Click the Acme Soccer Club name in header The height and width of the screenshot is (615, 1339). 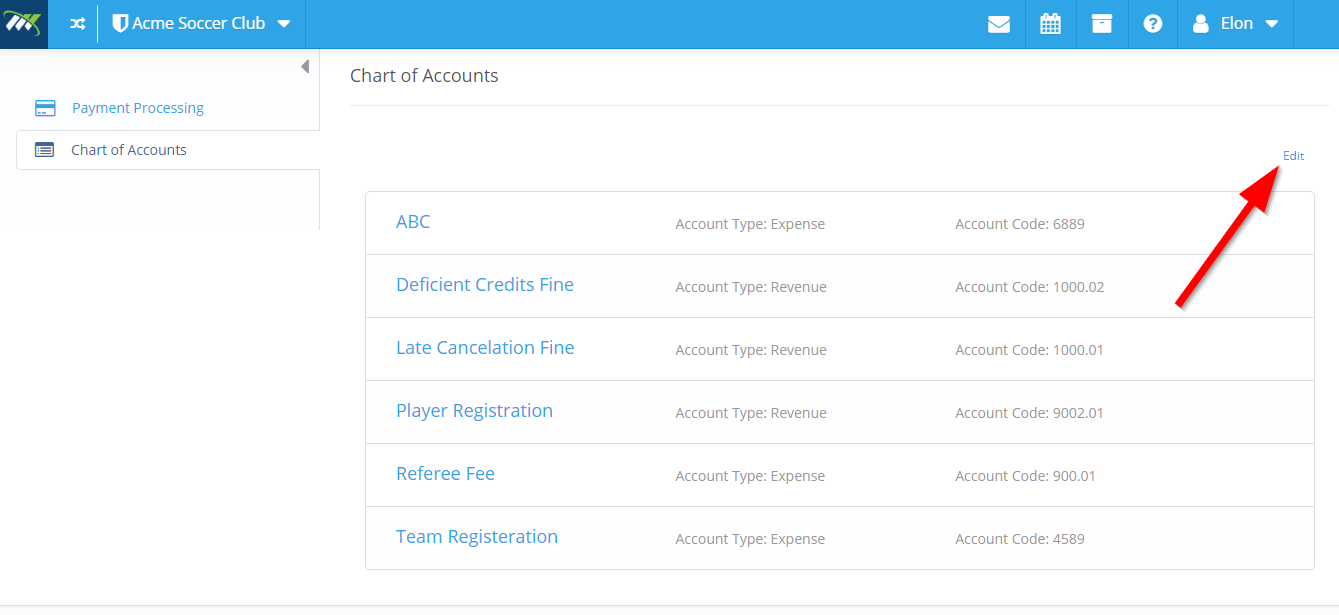coord(199,23)
